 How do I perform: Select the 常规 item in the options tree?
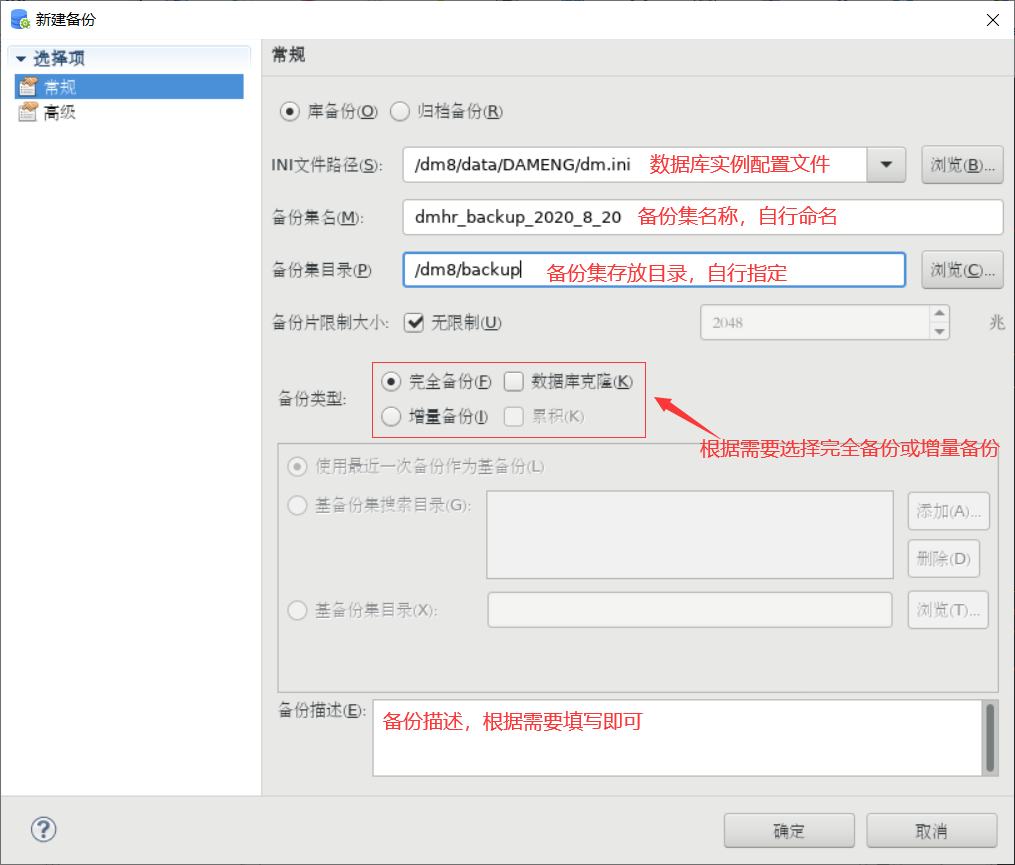coord(129,86)
